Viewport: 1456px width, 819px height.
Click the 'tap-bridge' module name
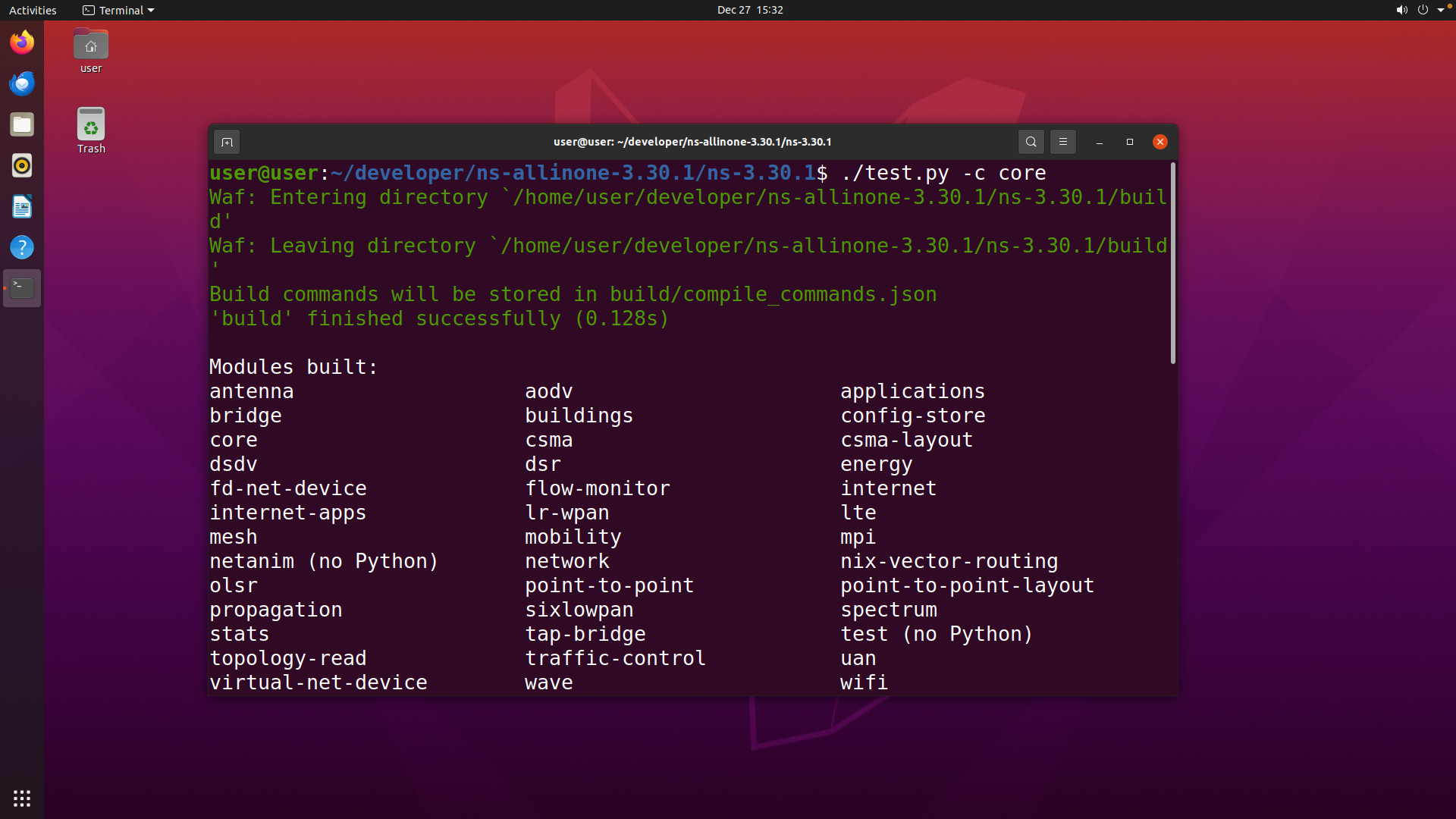tap(585, 634)
